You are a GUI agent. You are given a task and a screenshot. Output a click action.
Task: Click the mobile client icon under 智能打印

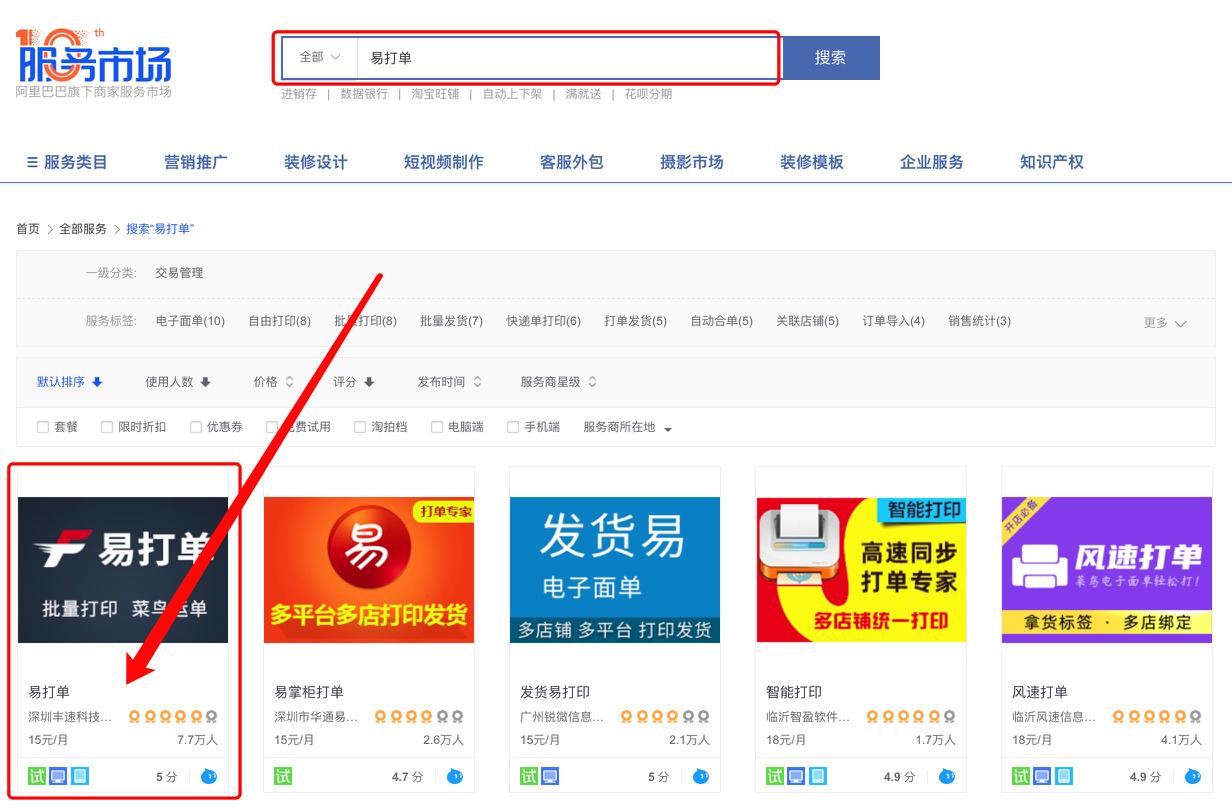click(x=816, y=775)
